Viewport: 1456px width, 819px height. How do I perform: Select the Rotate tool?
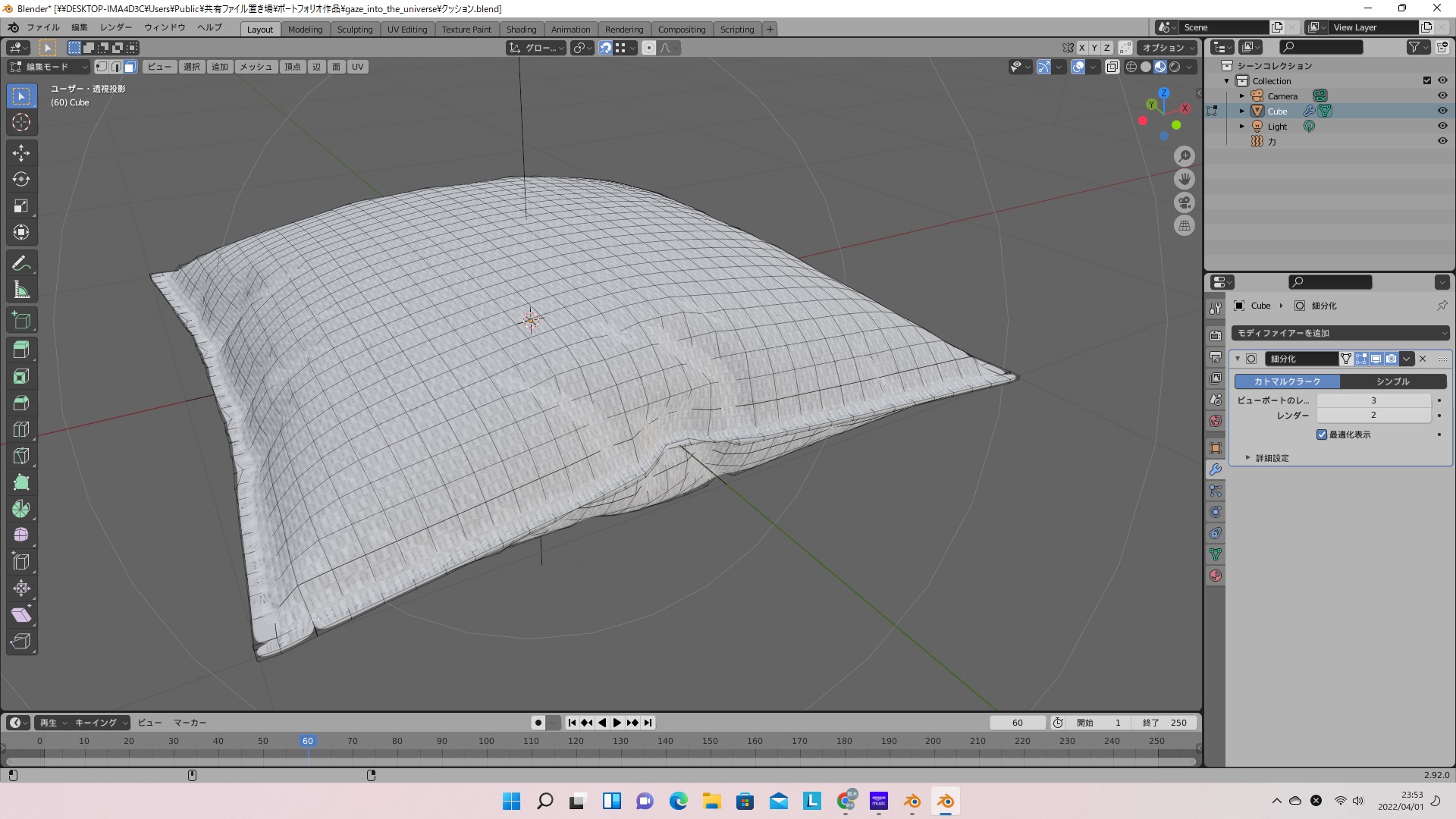pyautogui.click(x=21, y=180)
